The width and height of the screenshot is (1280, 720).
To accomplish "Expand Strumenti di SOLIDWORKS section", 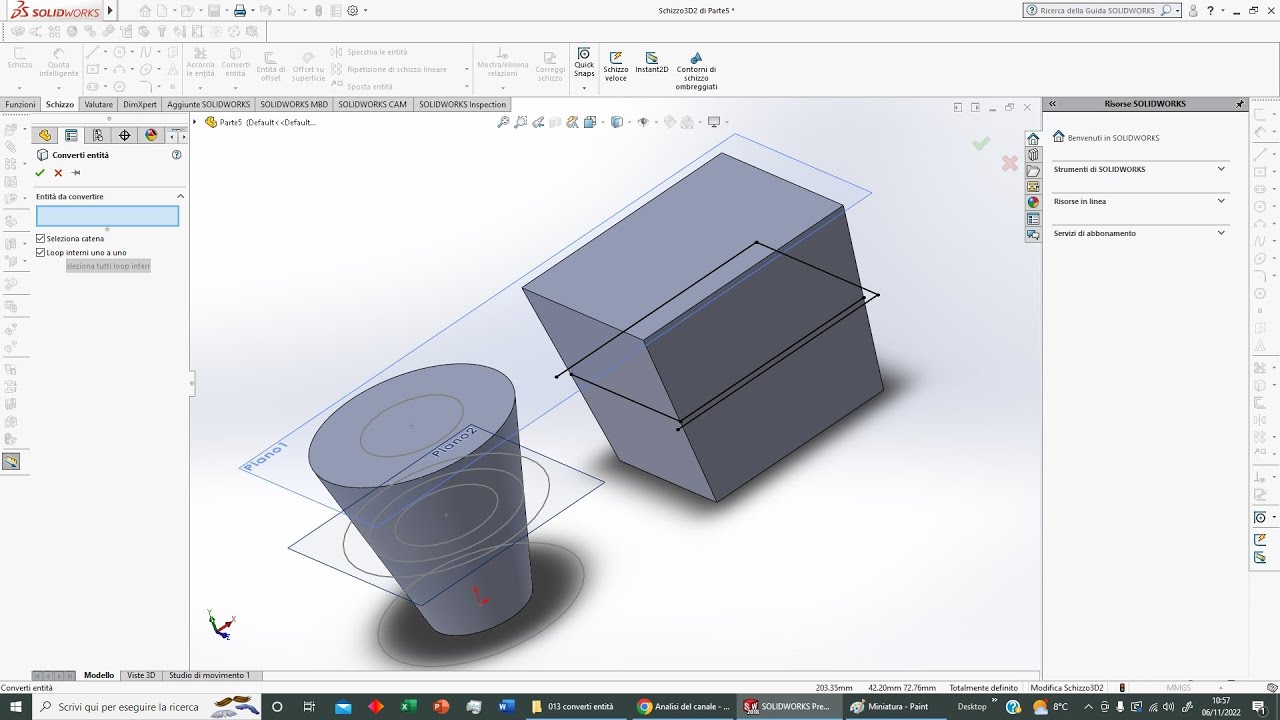I will tap(1221, 169).
